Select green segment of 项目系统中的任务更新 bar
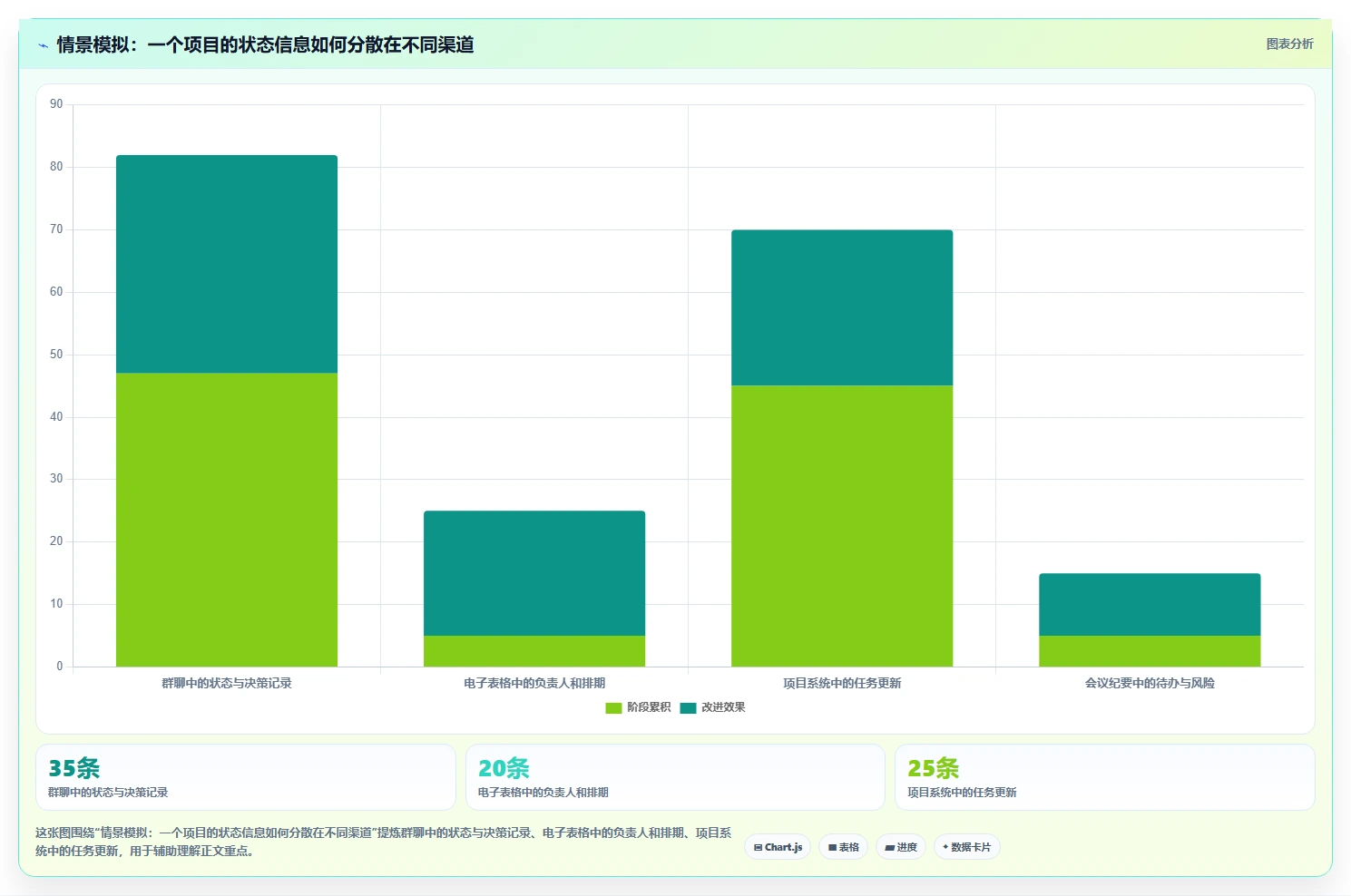Image resolution: width=1351 pixels, height=896 pixels. pos(842,526)
